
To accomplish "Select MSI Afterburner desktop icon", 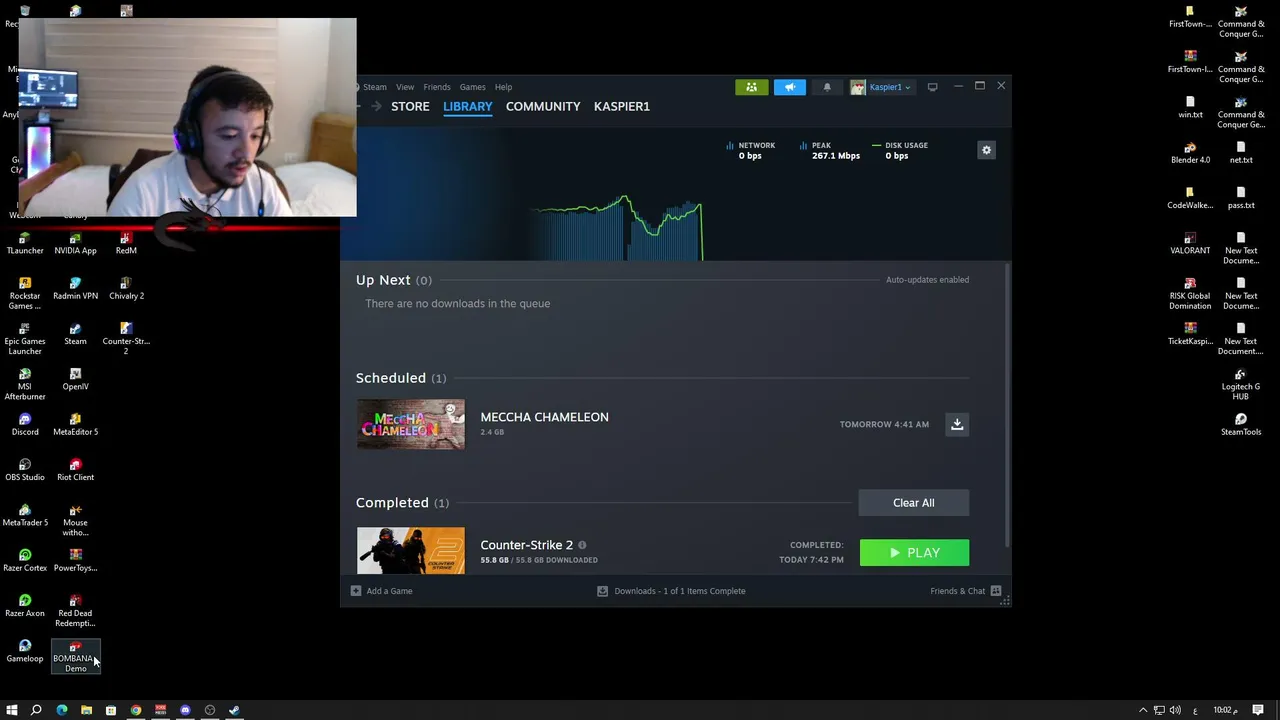I will click(x=25, y=384).
